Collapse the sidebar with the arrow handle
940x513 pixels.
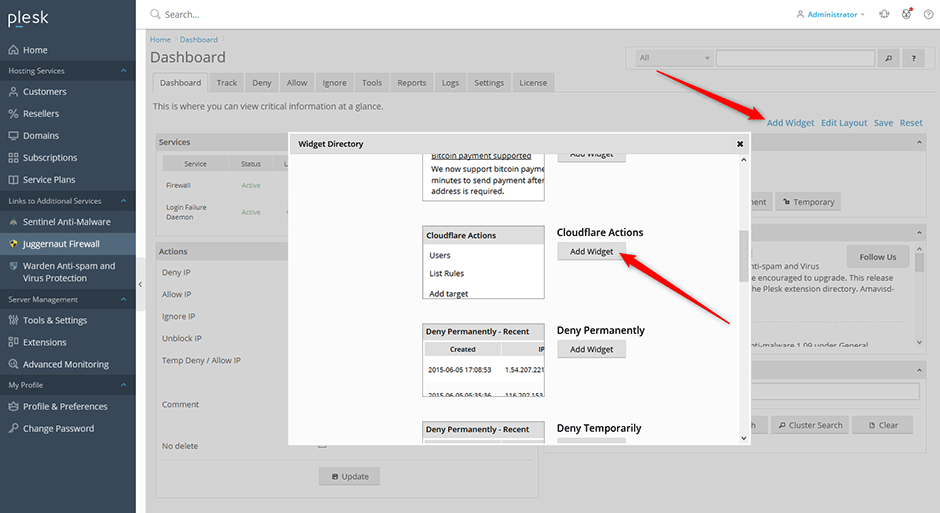[x=140, y=284]
